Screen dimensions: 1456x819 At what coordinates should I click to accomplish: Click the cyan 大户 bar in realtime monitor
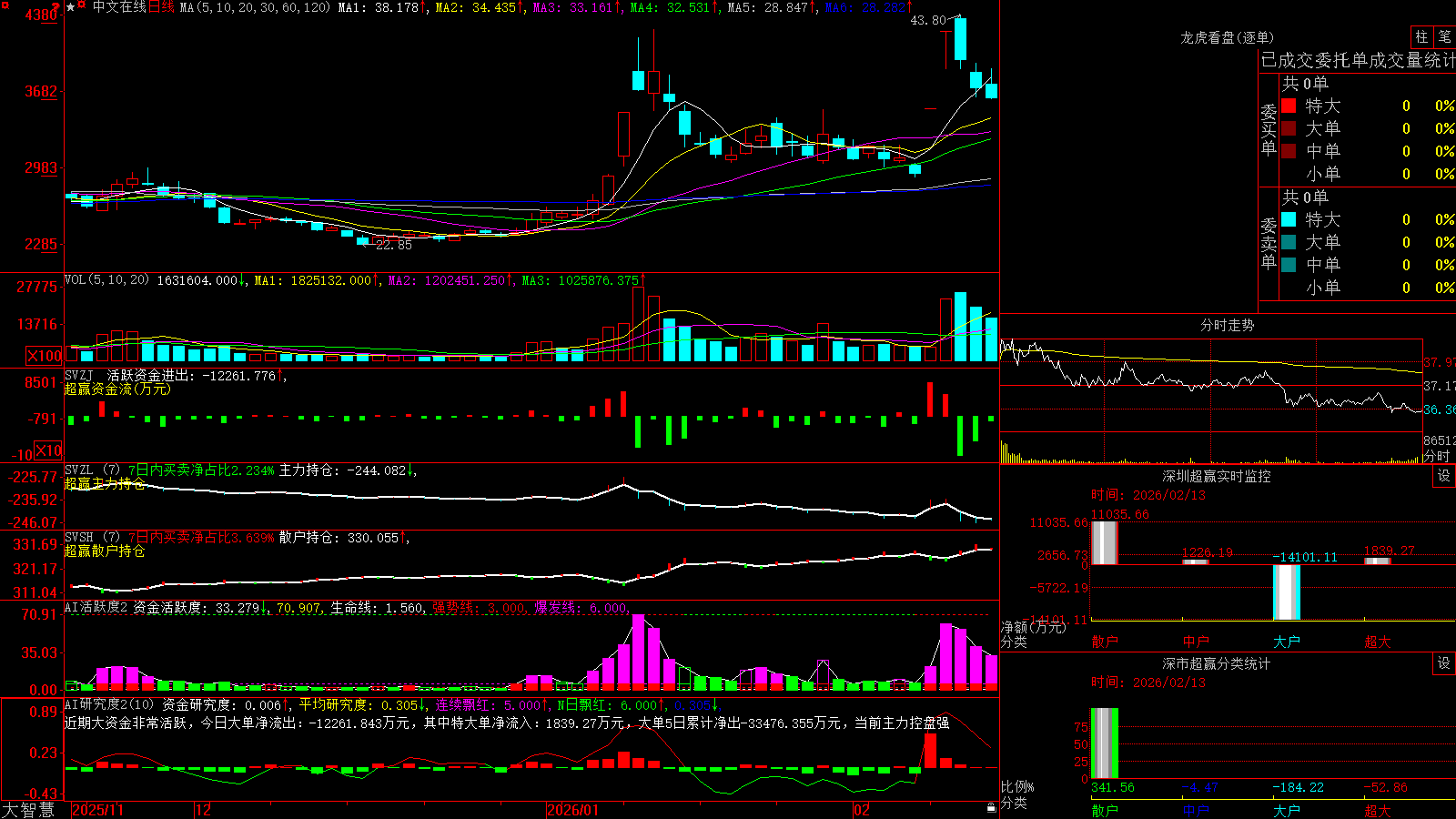(1286, 592)
